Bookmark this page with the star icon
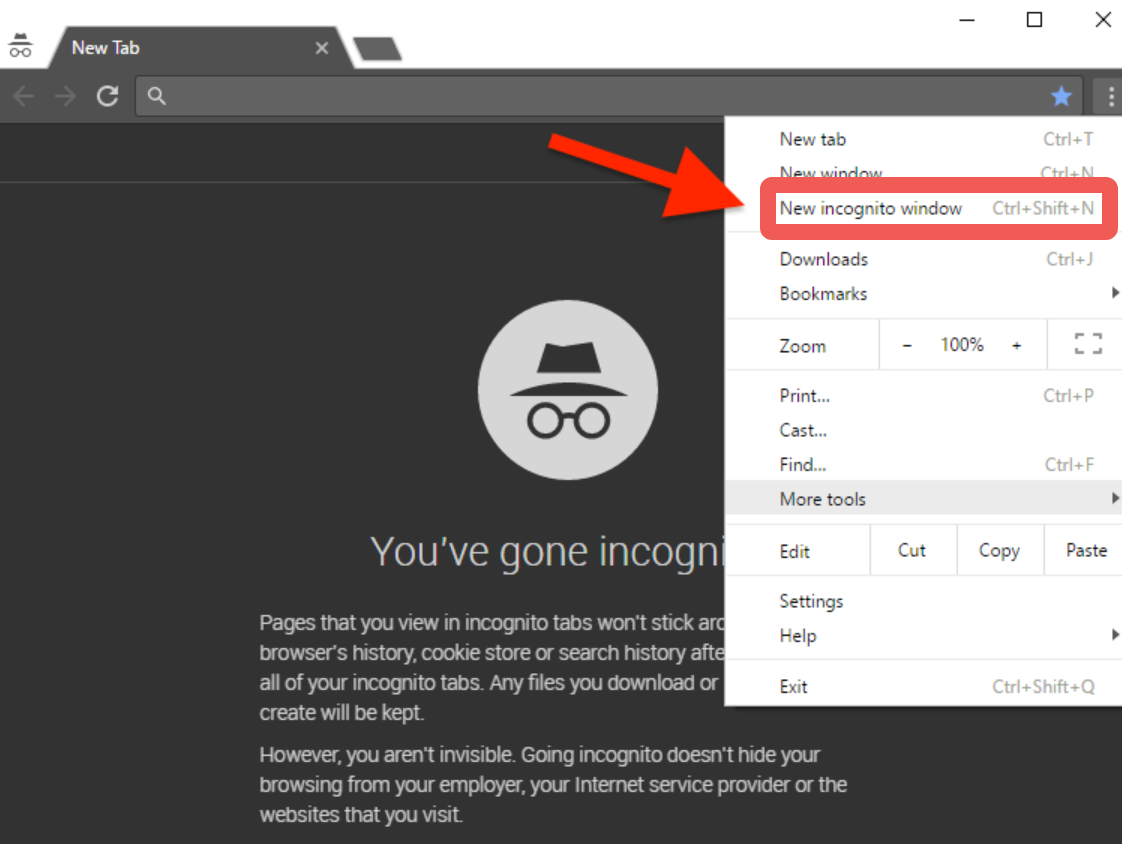This screenshot has width=1122, height=844. 1061,95
